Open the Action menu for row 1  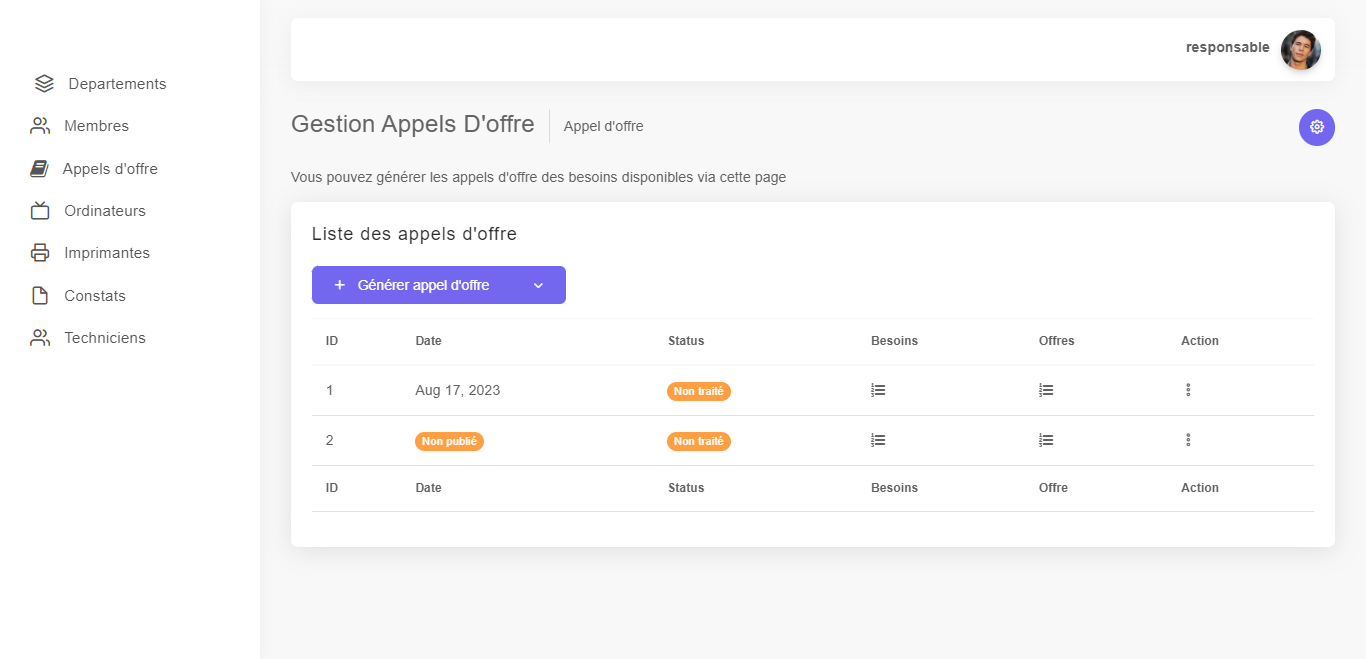1188,390
